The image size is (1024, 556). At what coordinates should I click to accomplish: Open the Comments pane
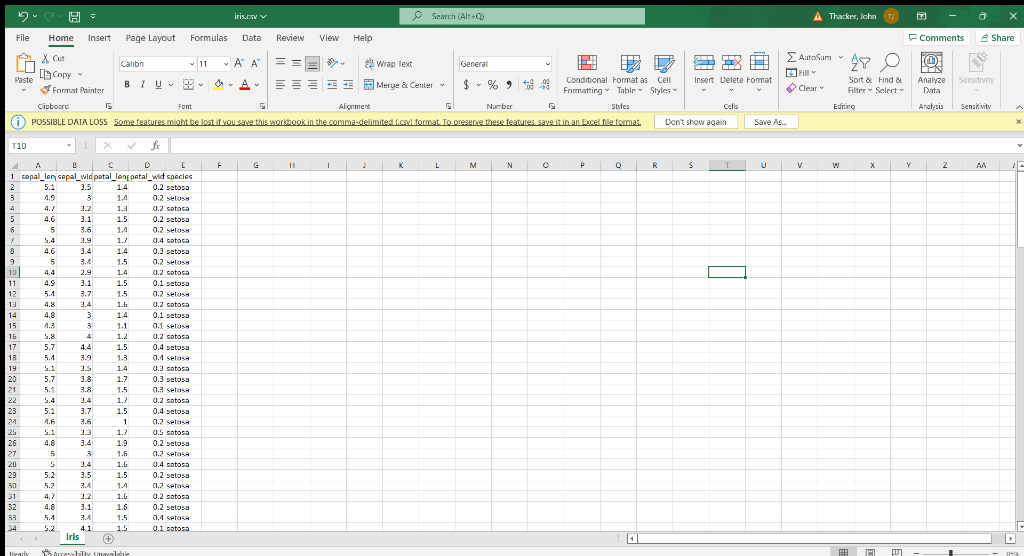point(936,38)
